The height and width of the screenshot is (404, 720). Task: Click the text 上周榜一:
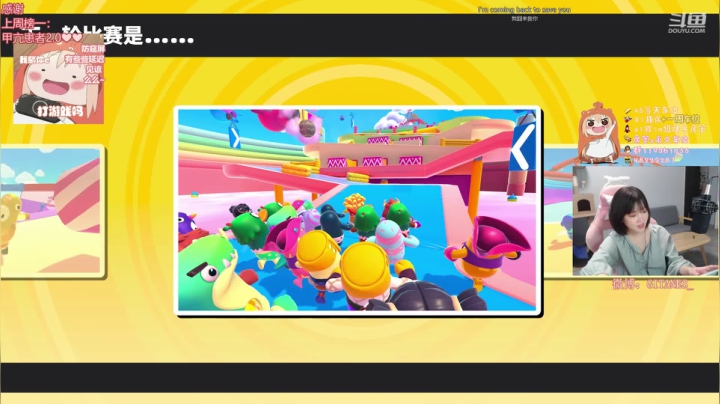[26, 23]
